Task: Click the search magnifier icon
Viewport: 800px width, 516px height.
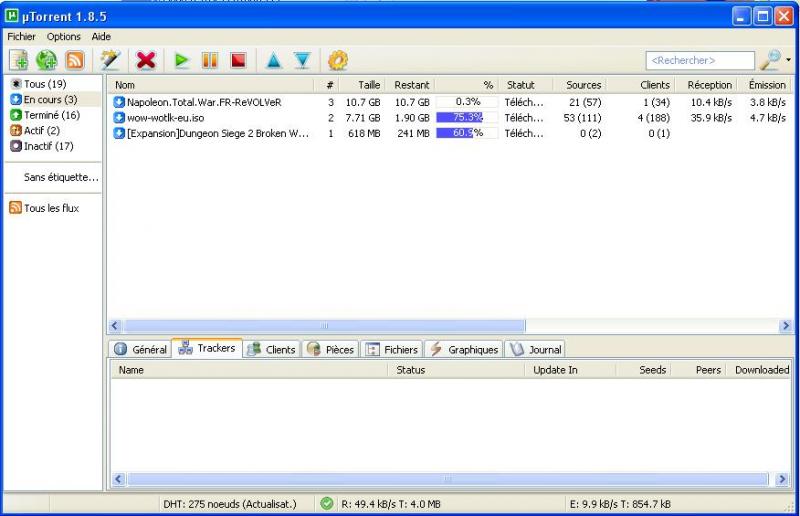Action: tap(770, 60)
